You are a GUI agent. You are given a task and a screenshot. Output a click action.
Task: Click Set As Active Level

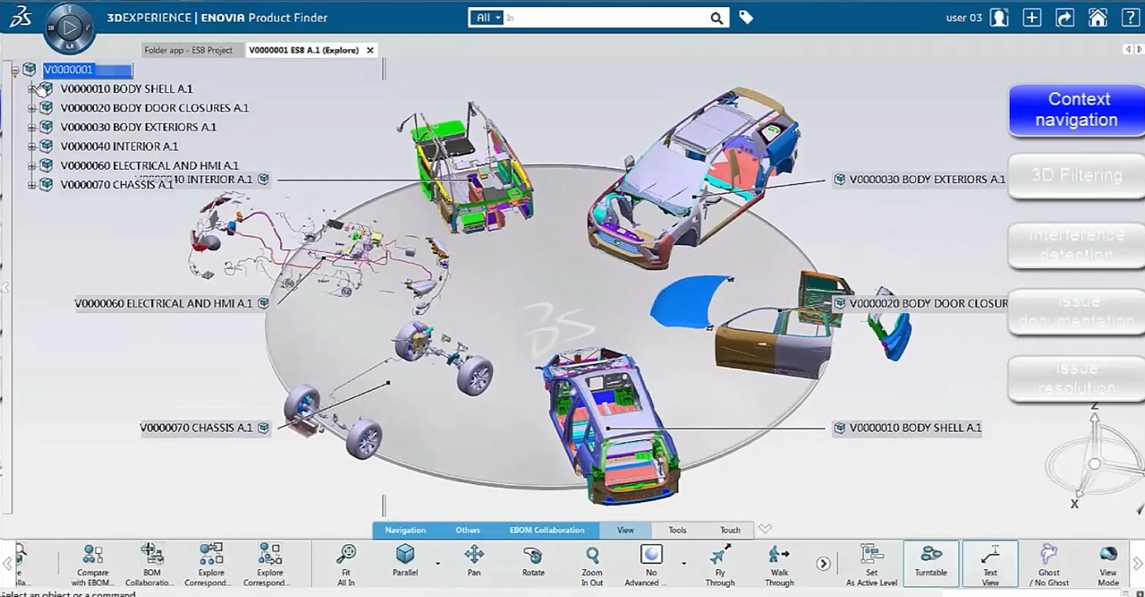871,564
